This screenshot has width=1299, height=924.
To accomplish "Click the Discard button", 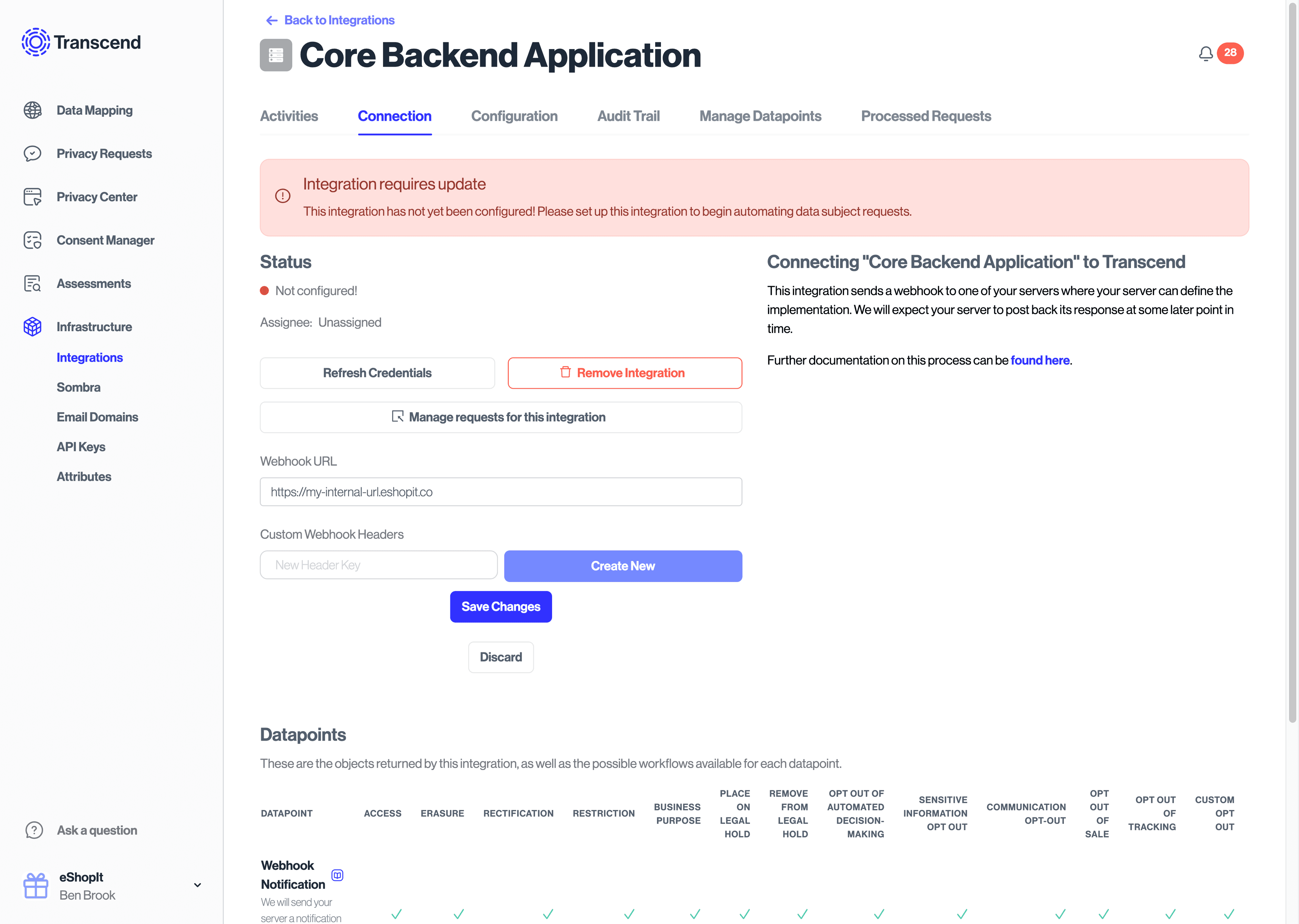I will point(501,658).
